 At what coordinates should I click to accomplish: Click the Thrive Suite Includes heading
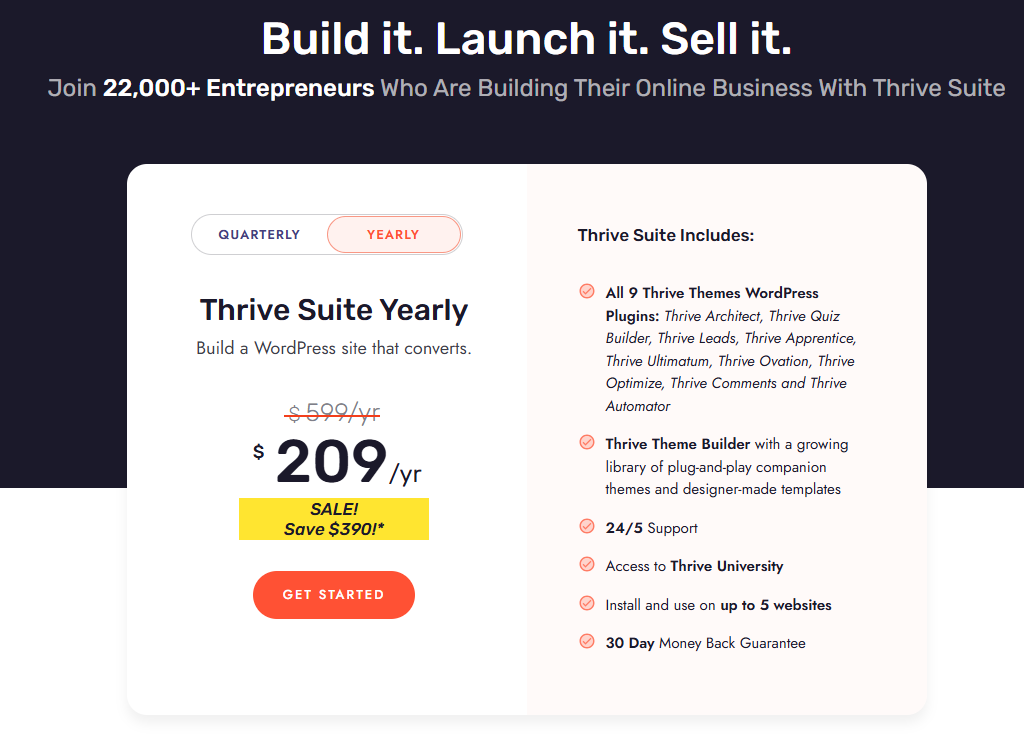pos(665,235)
